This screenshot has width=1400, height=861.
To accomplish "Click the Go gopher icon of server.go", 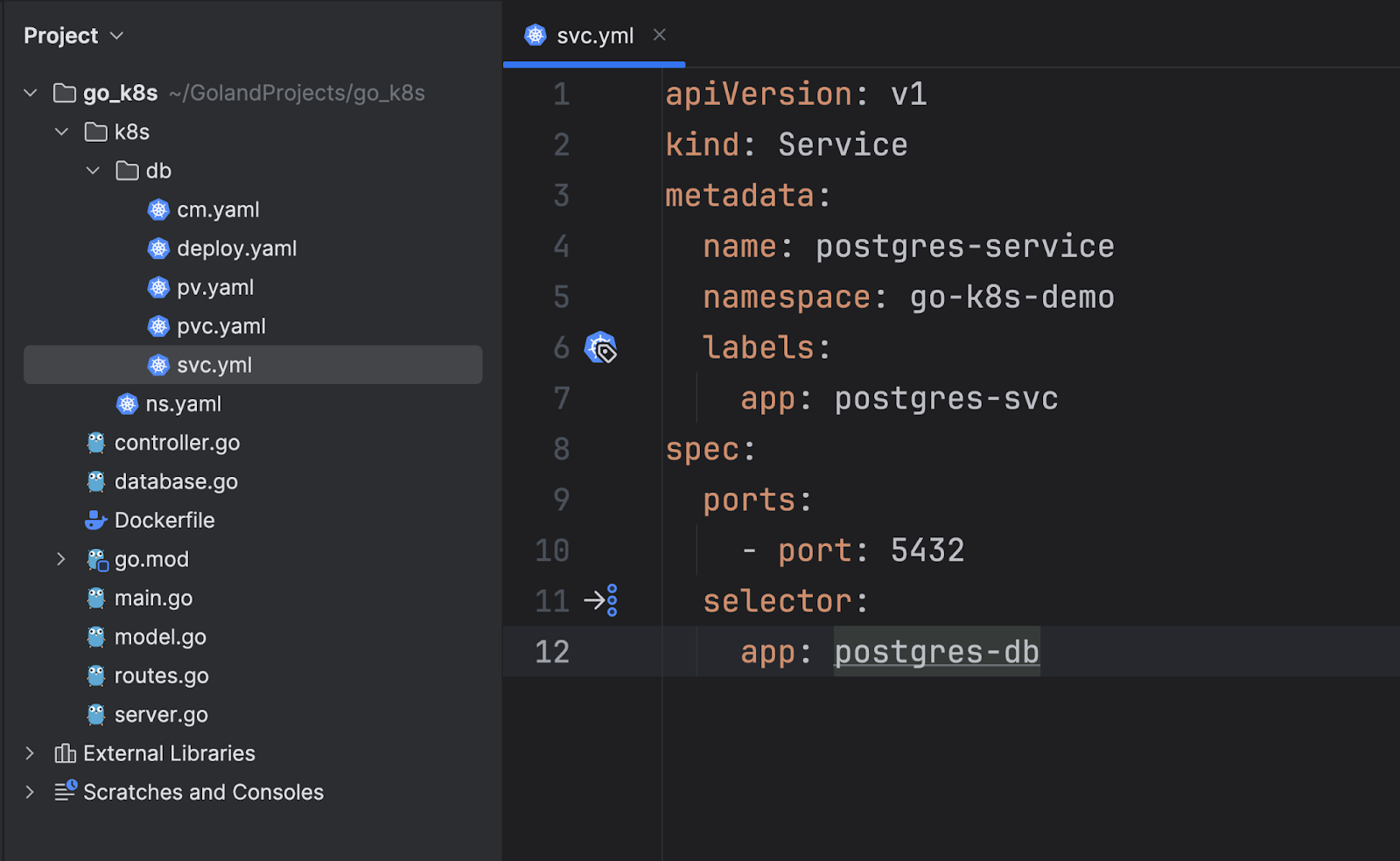I will point(96,715).
